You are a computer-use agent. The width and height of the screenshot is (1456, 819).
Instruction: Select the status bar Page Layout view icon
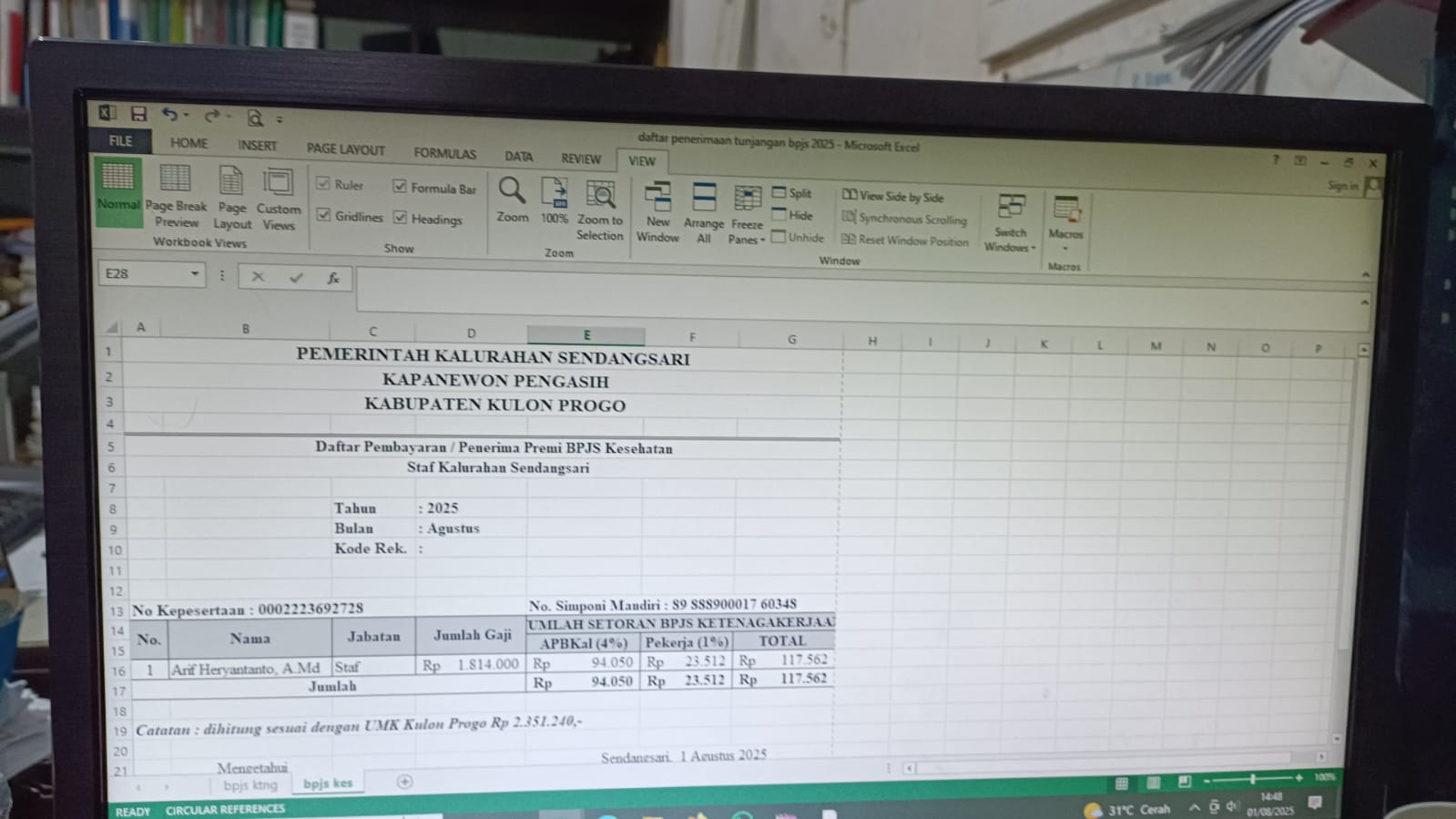(x=1154, y=783)
